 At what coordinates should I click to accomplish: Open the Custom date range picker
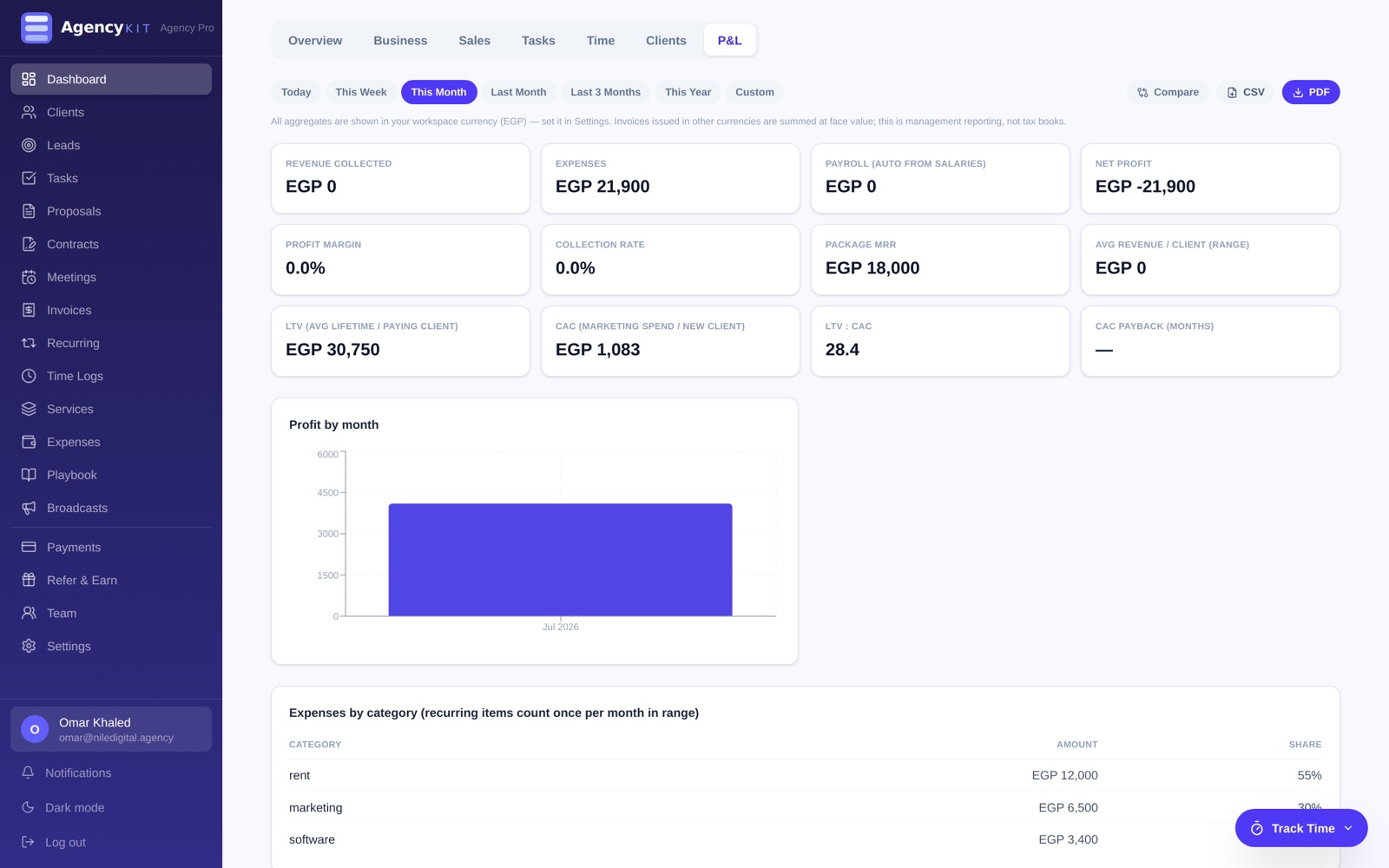click(x=754, y=92)
